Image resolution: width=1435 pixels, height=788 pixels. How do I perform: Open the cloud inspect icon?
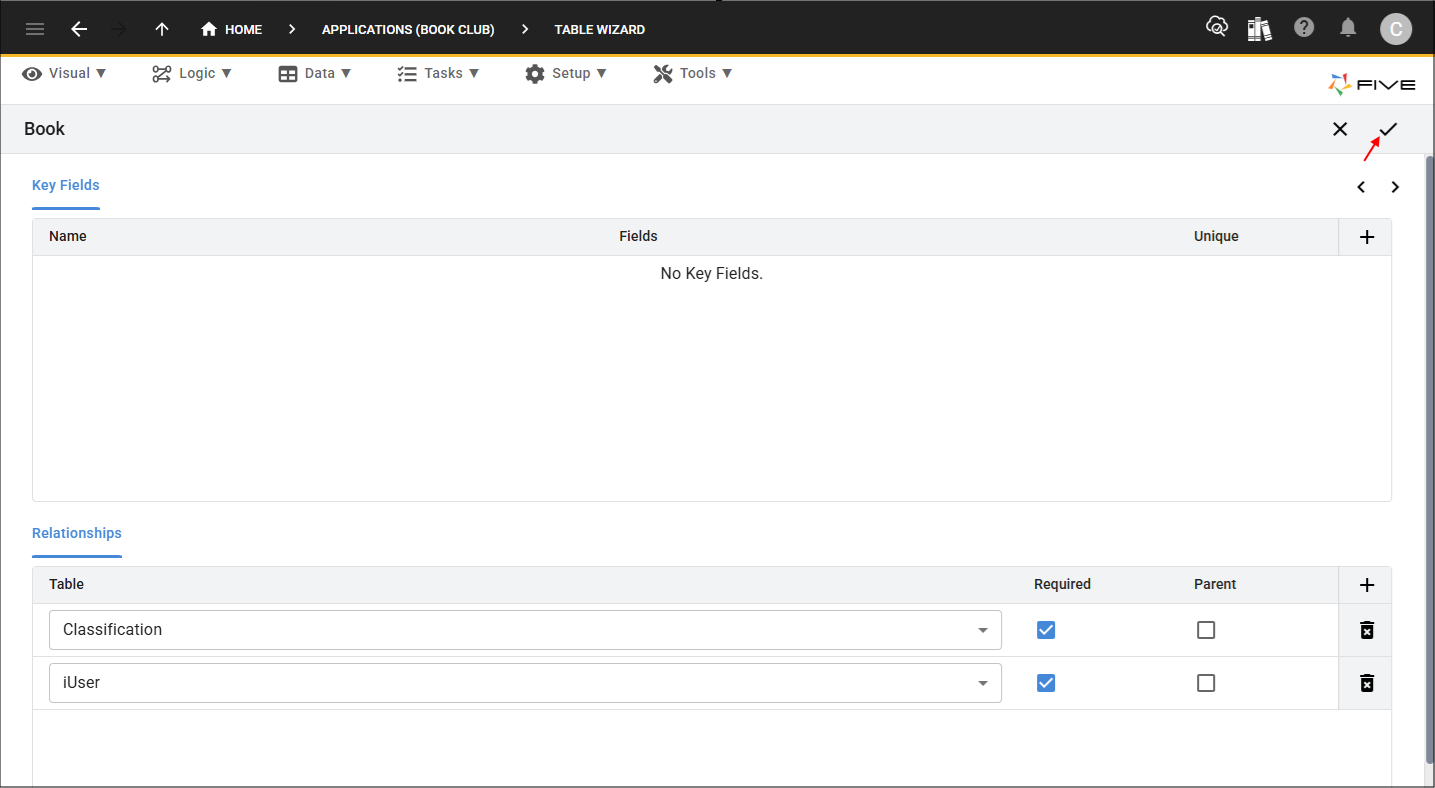pyautogui.click(x=1217, y=27)
